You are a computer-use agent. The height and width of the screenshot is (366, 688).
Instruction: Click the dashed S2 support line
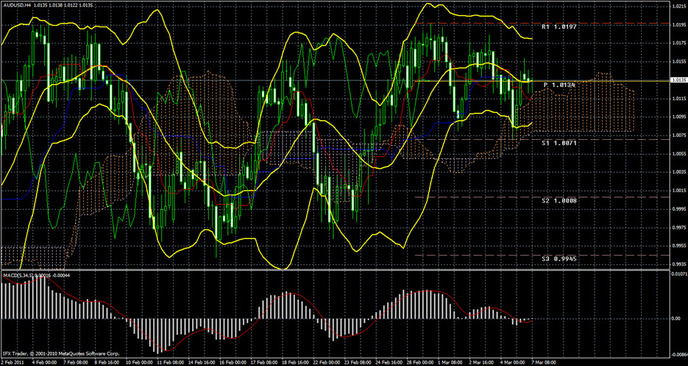[x=542, y=197]
